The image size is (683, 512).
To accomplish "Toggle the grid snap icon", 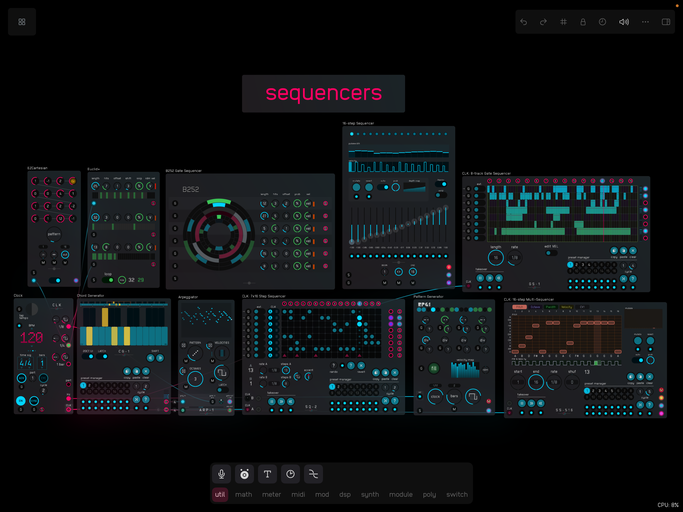I will point(563,22).
